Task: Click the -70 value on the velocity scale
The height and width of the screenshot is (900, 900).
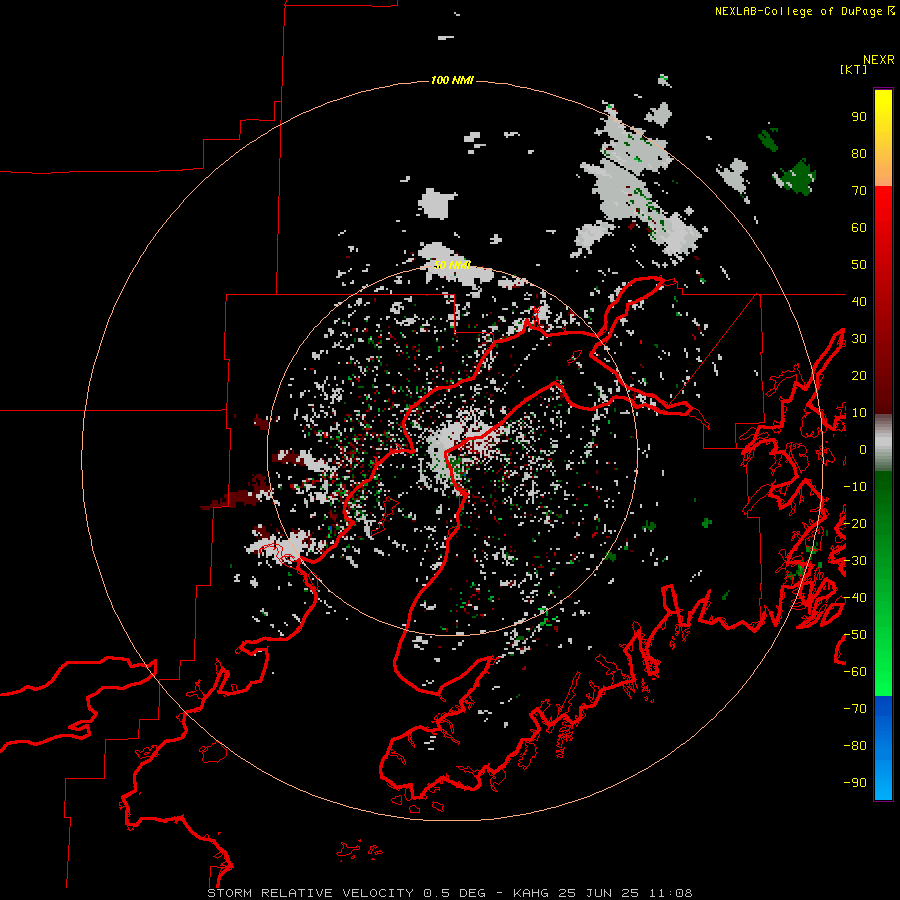Action: tap(855, 709)
